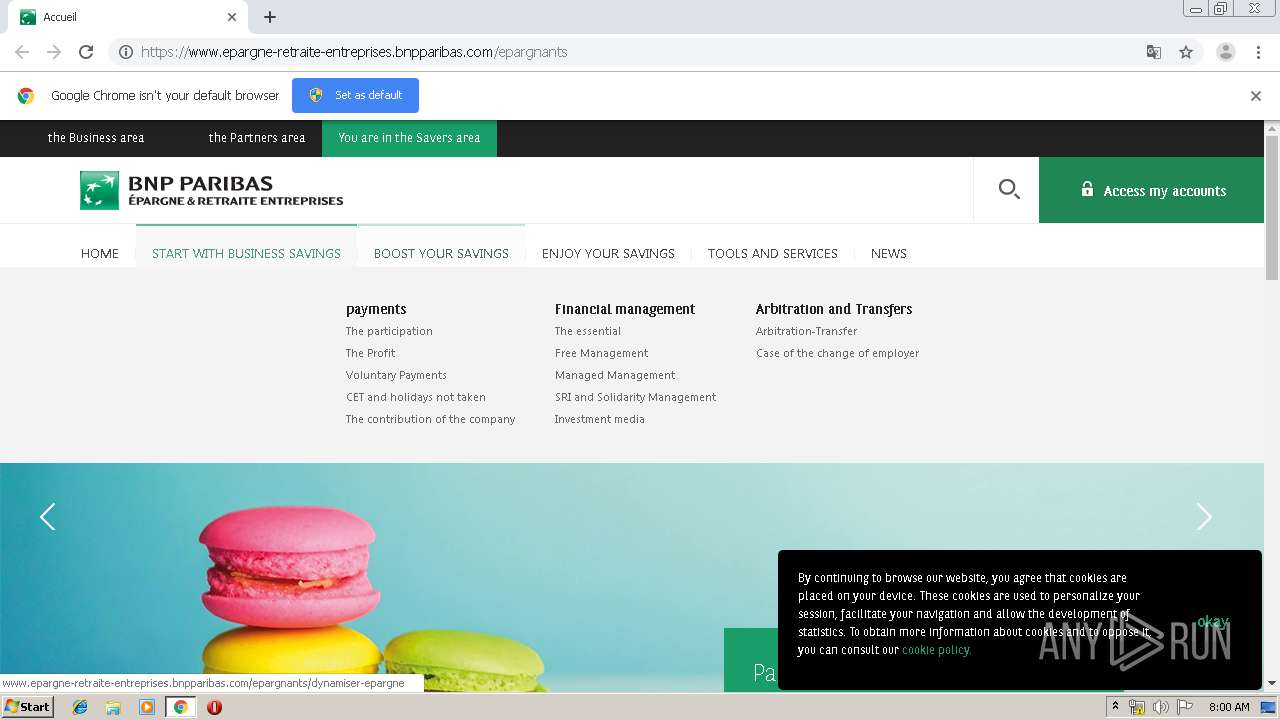
Task: View site information icon in the address bar
Action: coord(126,52)
